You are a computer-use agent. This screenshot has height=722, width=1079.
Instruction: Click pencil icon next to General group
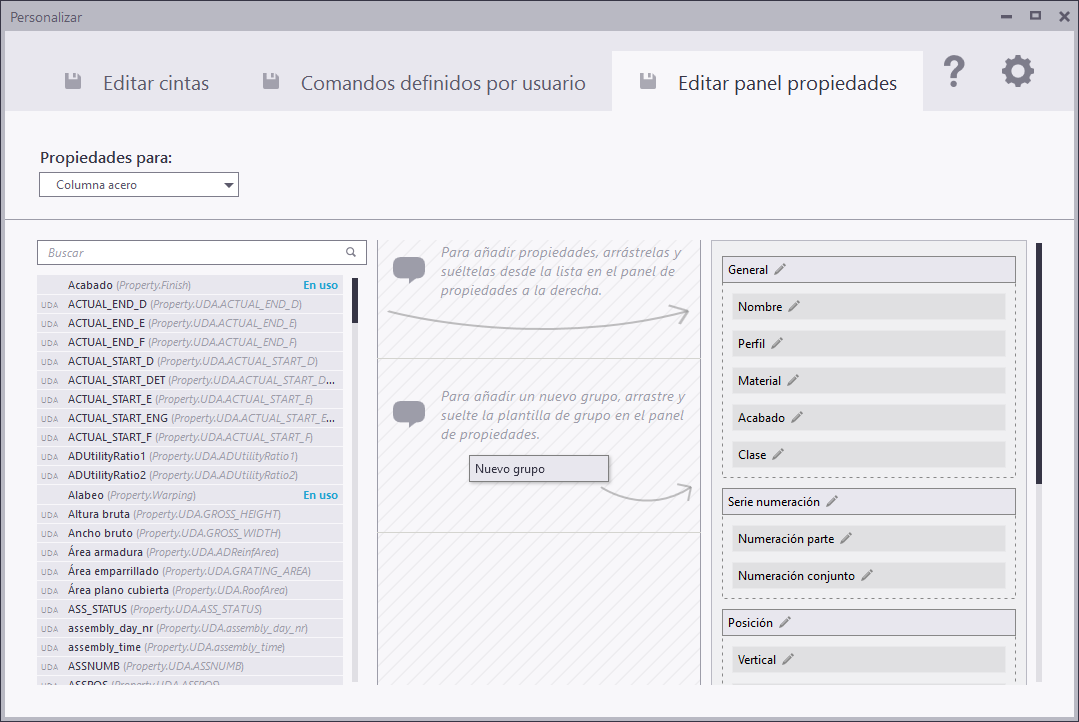(x=780, y=269)
